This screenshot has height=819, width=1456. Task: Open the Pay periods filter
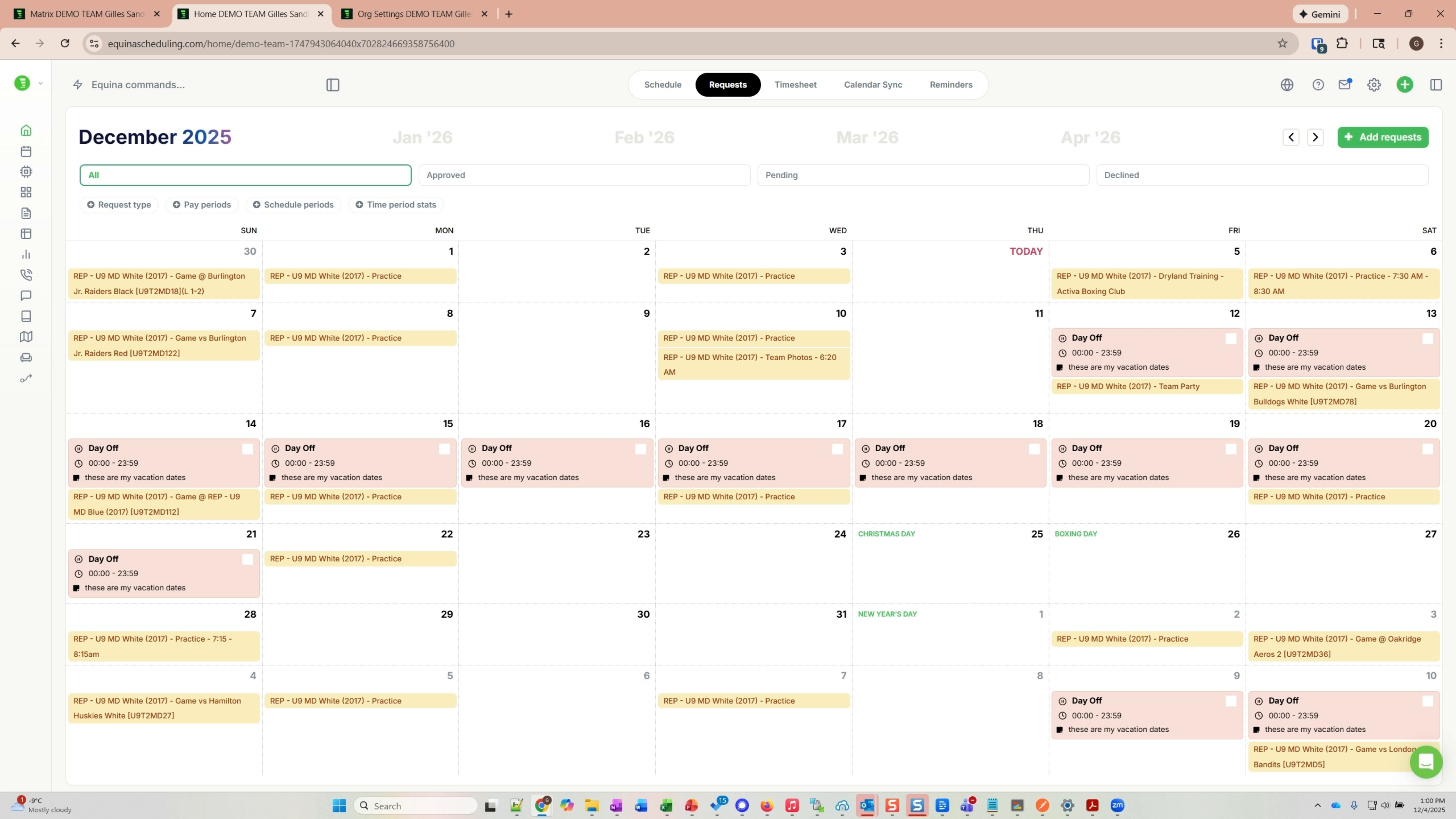pyautogui.click(x=202, y=204)
